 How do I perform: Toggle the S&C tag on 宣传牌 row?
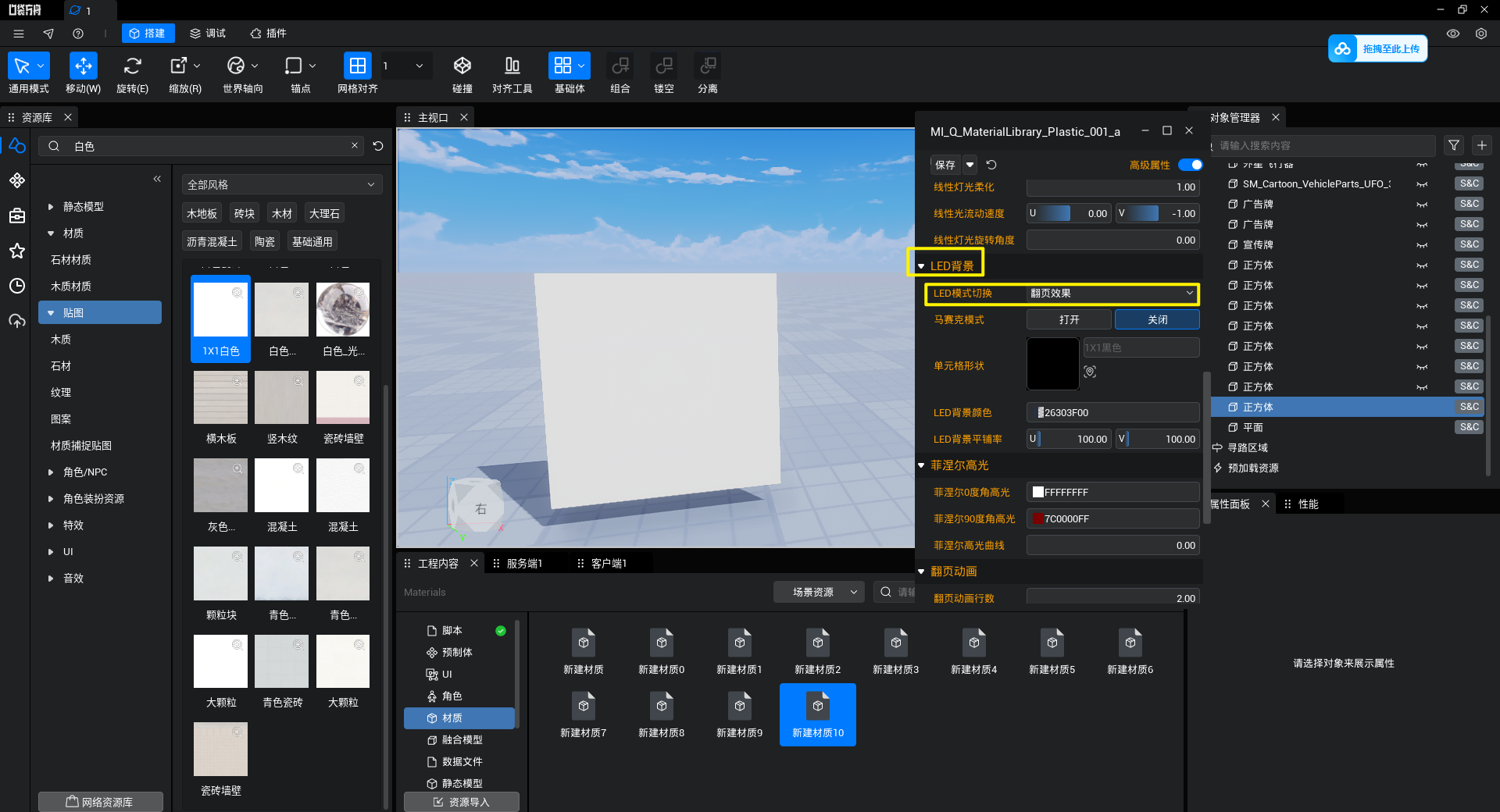pos(1470,244)
